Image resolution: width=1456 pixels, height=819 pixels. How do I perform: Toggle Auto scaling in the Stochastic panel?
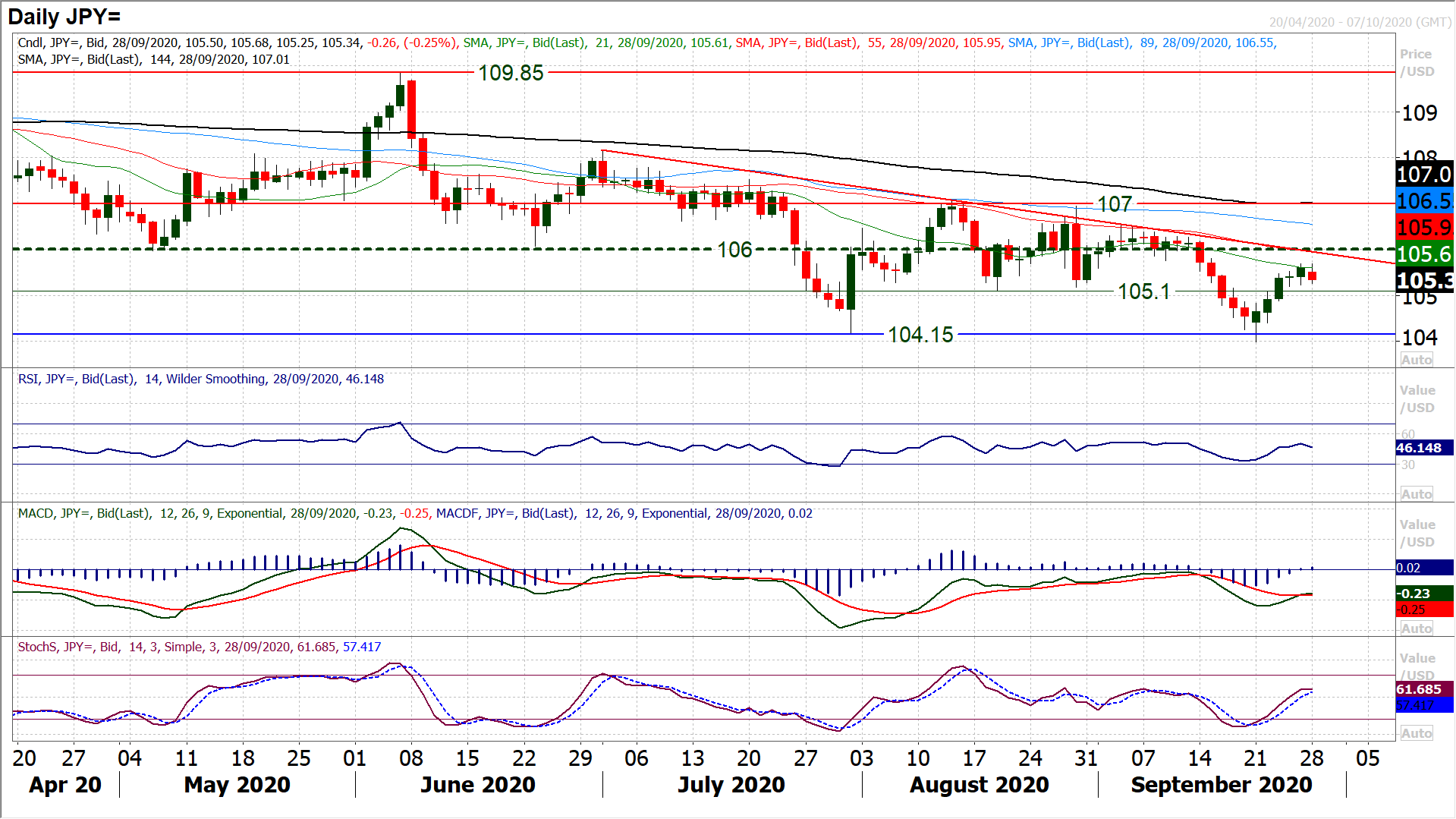(1417, 733)
